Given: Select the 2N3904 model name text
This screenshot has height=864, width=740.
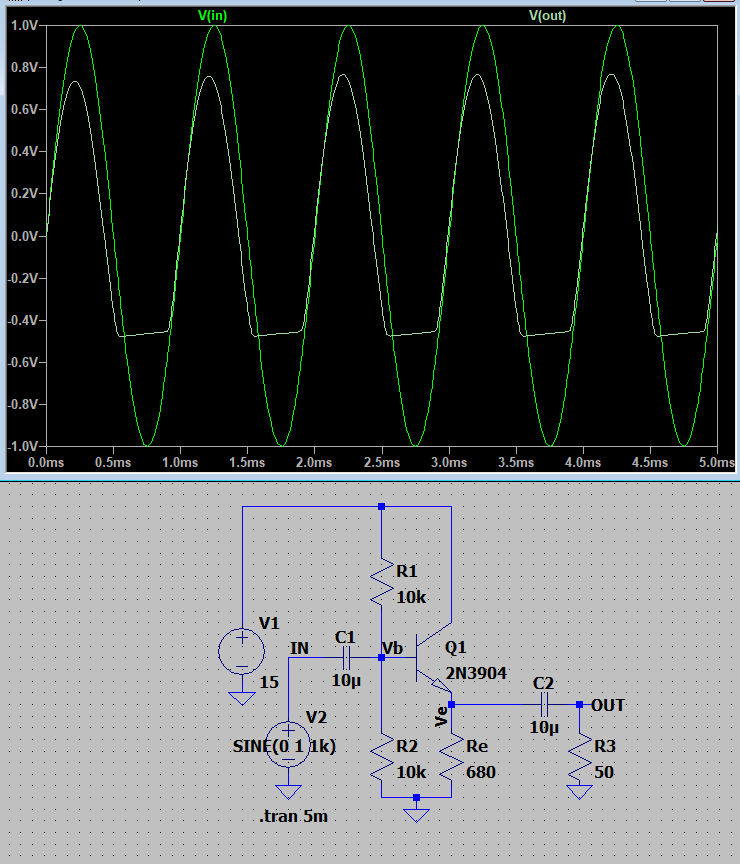Looking at the screenshot, I should pos(476,672).
